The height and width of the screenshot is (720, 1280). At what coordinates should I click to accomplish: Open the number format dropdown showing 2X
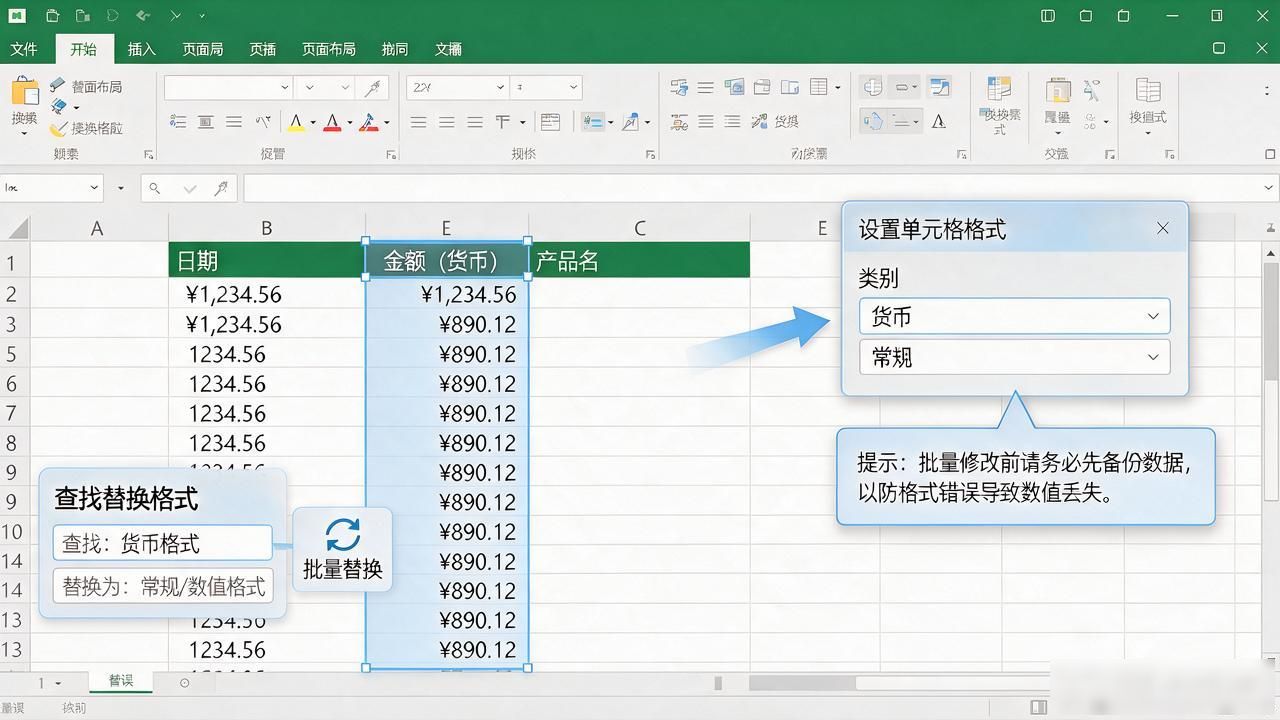point(457,87)
